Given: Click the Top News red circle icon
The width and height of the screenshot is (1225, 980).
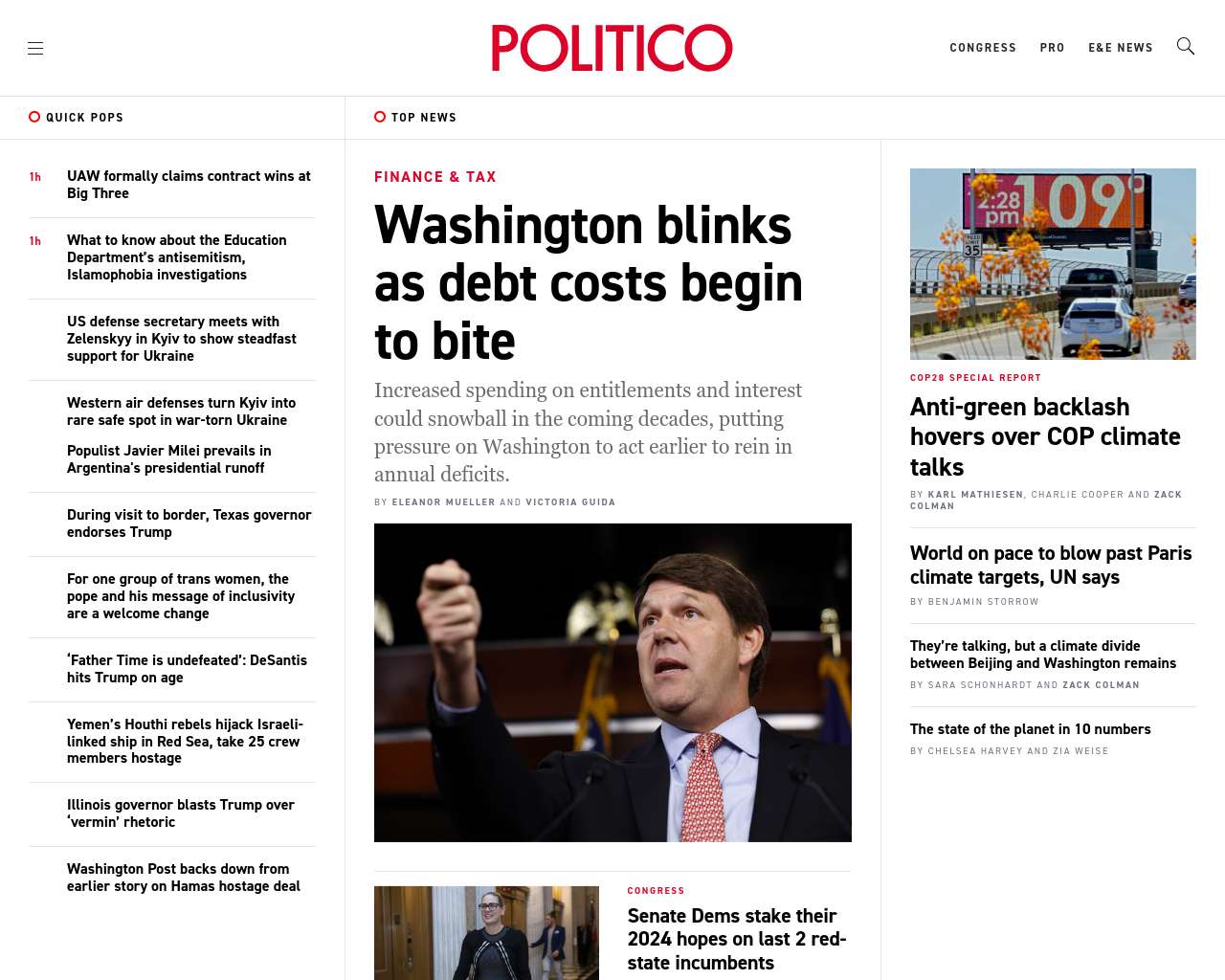Looking at the screenshot, I should [380, 117].
